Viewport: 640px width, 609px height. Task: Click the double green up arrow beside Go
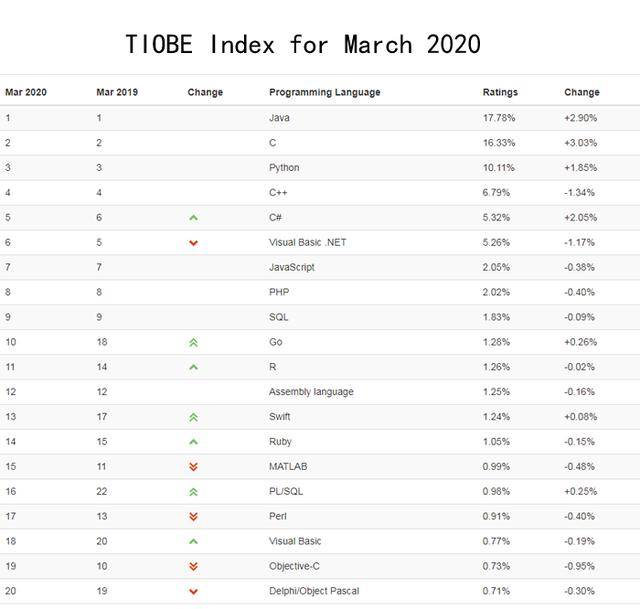coord(193,342)
